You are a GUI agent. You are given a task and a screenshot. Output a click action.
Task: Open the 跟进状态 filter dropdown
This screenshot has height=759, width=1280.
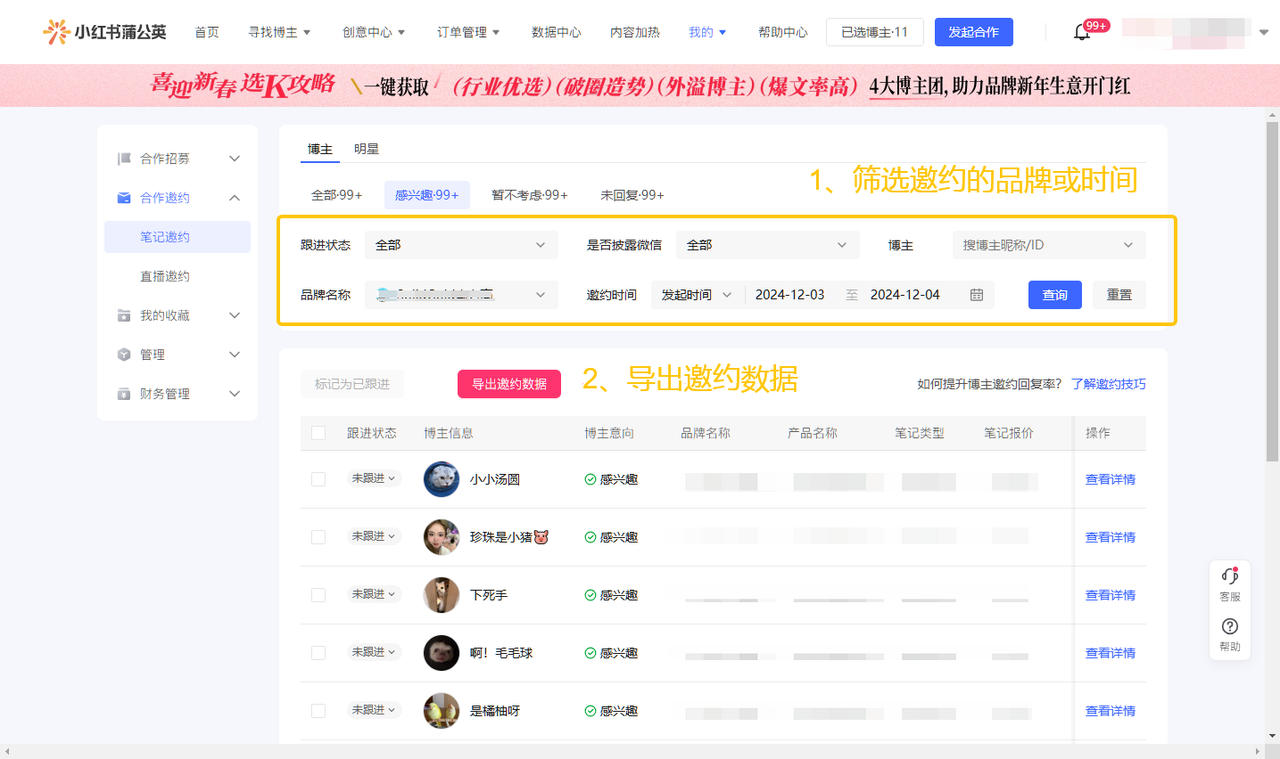[460, 245]
